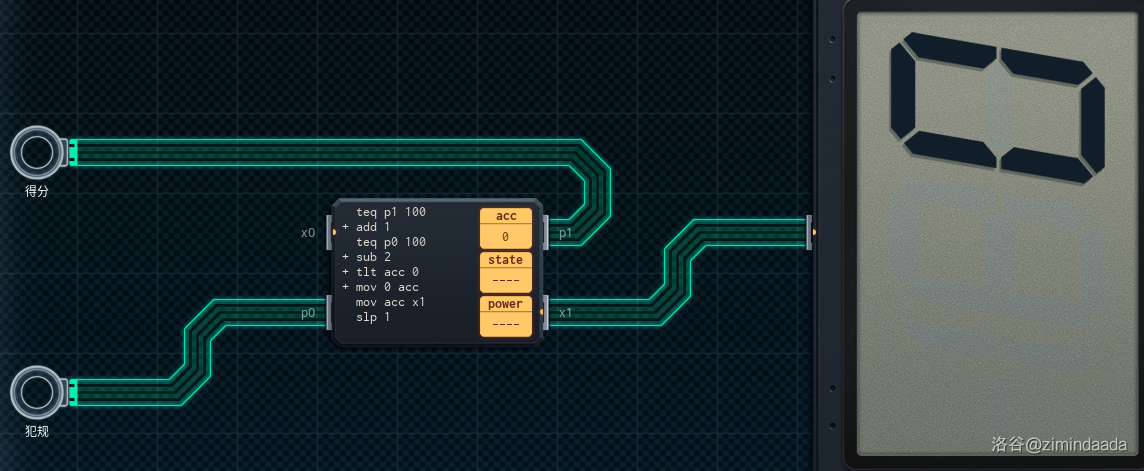Place cursor on code line 'tlt acc 0'

coord(387,272)
